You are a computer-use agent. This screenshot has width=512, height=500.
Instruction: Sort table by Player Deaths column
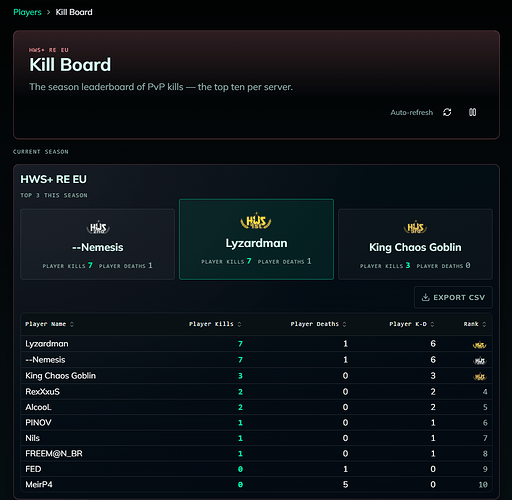318,324
